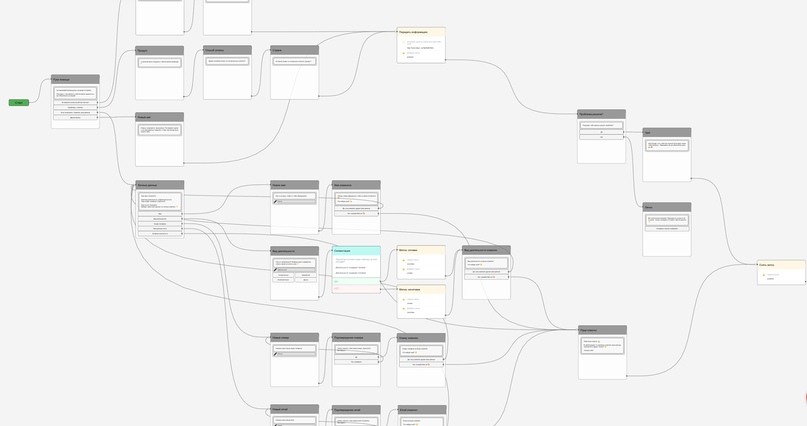Open the Способ оплаты block
The image size is (807, 426).
pyautogui.click(x=227, y=50)
